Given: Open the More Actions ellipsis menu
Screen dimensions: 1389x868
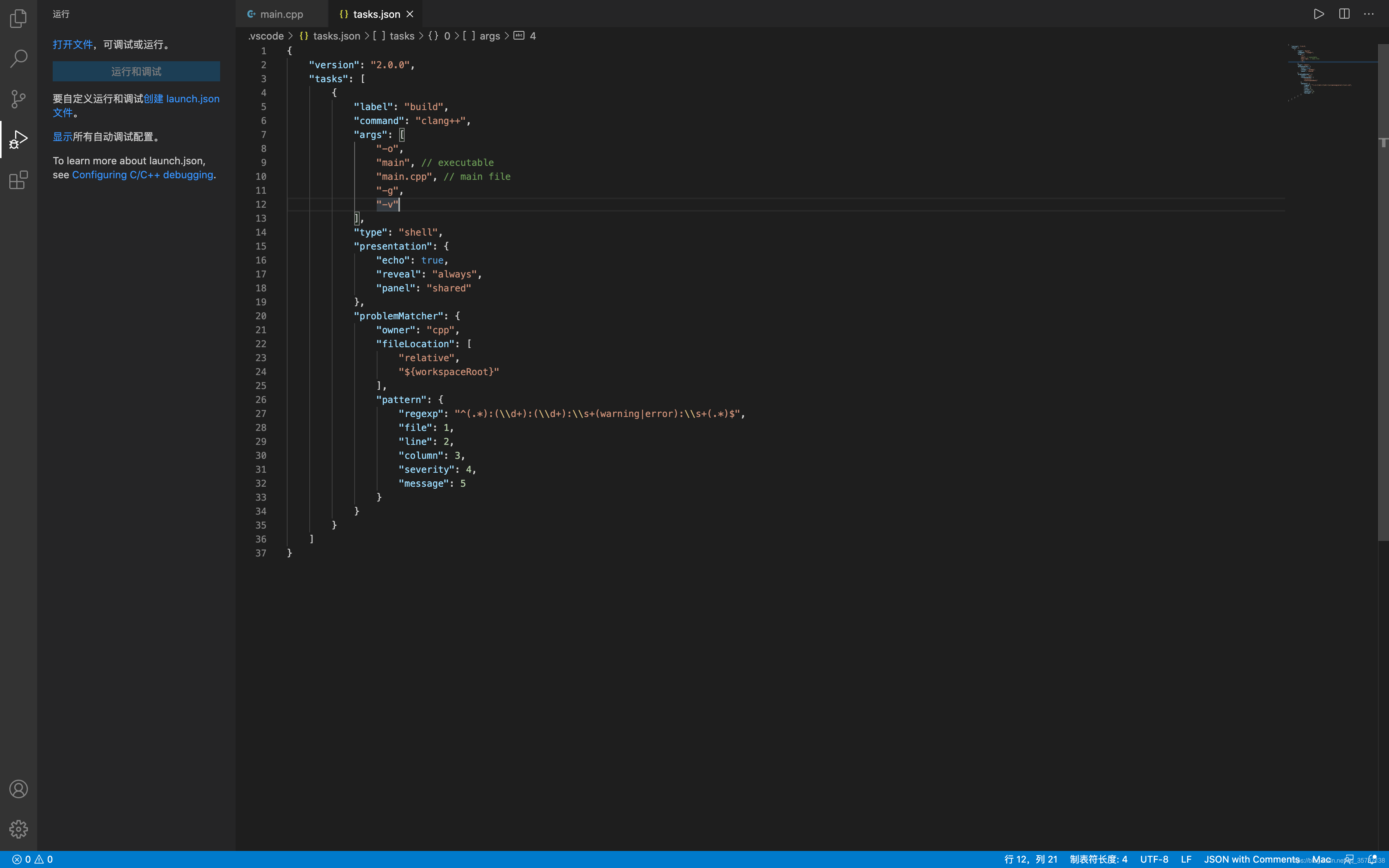Looking at the screenshot, I should [x=1369, y=14].
